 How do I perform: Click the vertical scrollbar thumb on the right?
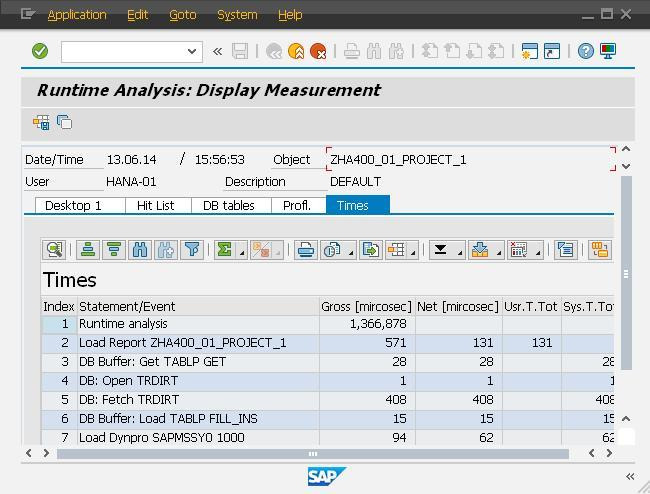point(626,273)
